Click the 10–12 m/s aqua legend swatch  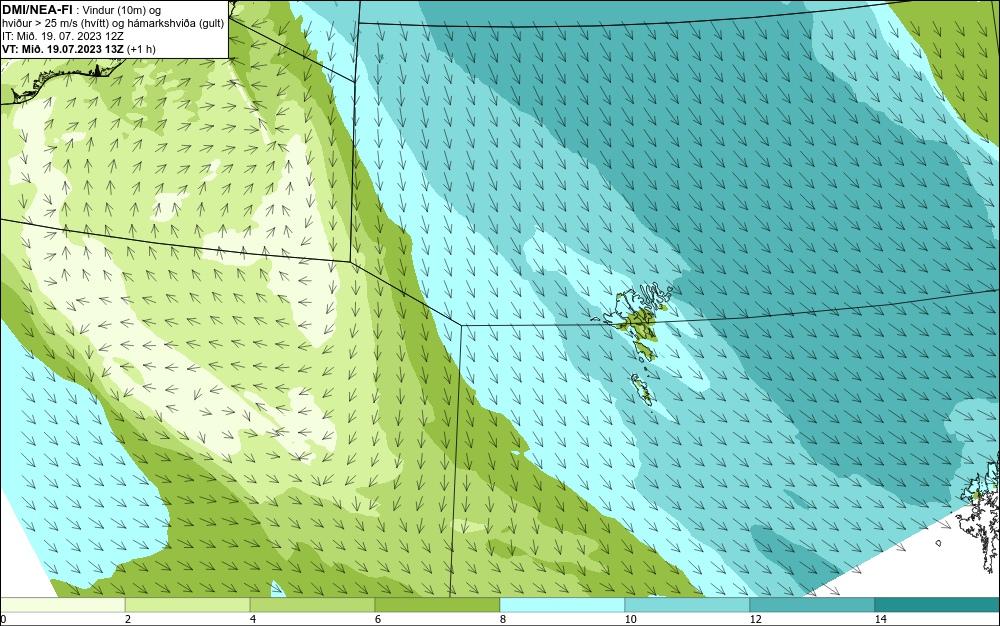(688, 604)
